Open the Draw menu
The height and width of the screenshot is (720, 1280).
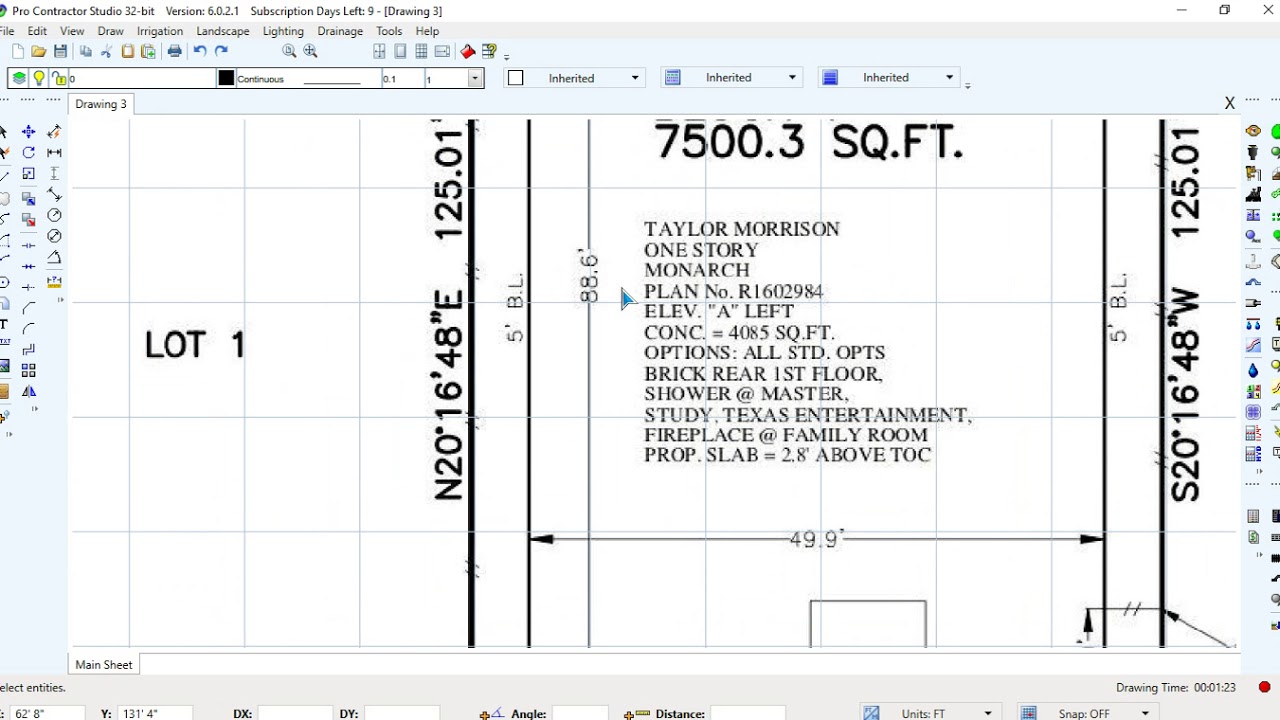click(111, 31)
